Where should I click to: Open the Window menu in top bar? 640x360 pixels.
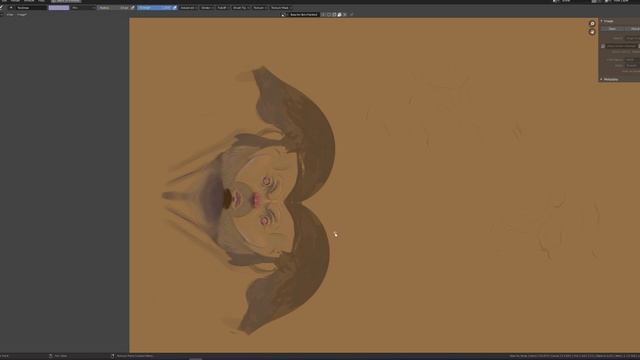tap(29, 1)
